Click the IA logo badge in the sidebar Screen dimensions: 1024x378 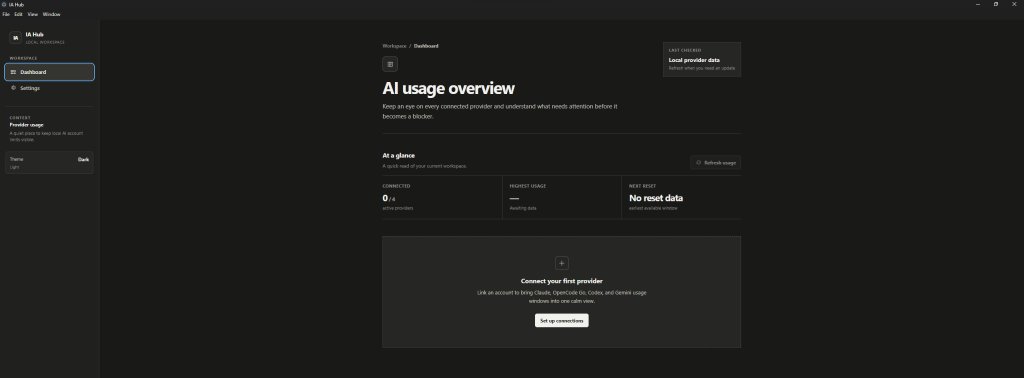tap(16, 38)
